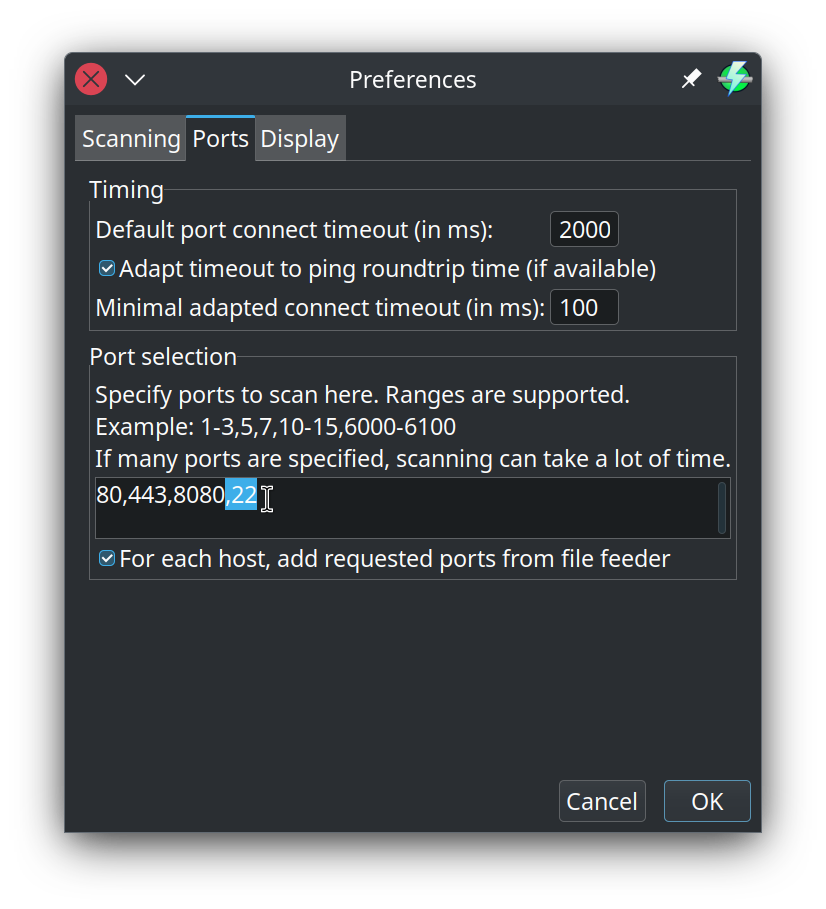Click the default port connect timeout field
The width and height of the screenshot is (826, 909).
click(x=584, y=230)
